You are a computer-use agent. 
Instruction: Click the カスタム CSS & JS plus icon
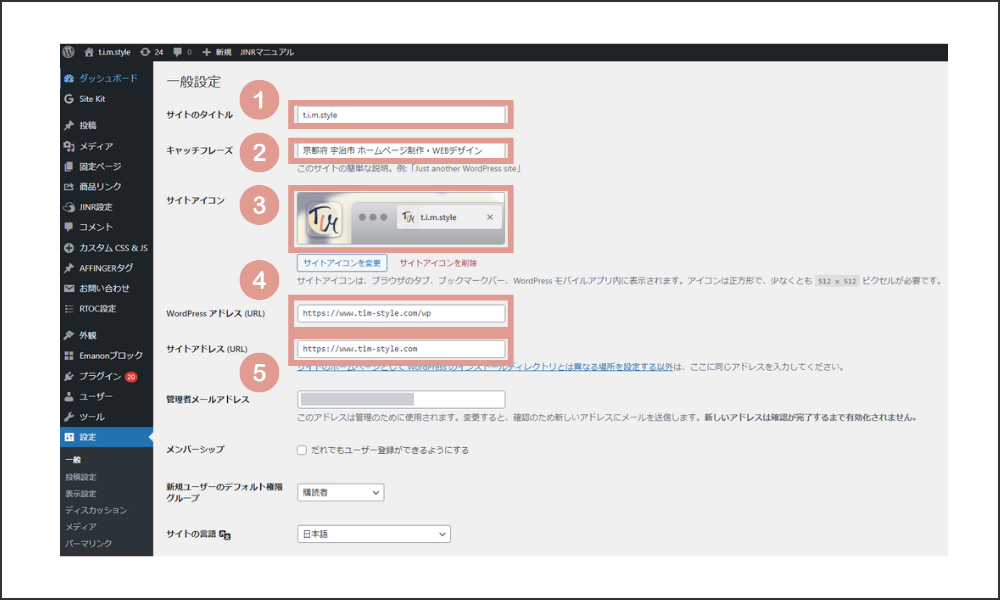pyautogui.click(x=69, y=247)
